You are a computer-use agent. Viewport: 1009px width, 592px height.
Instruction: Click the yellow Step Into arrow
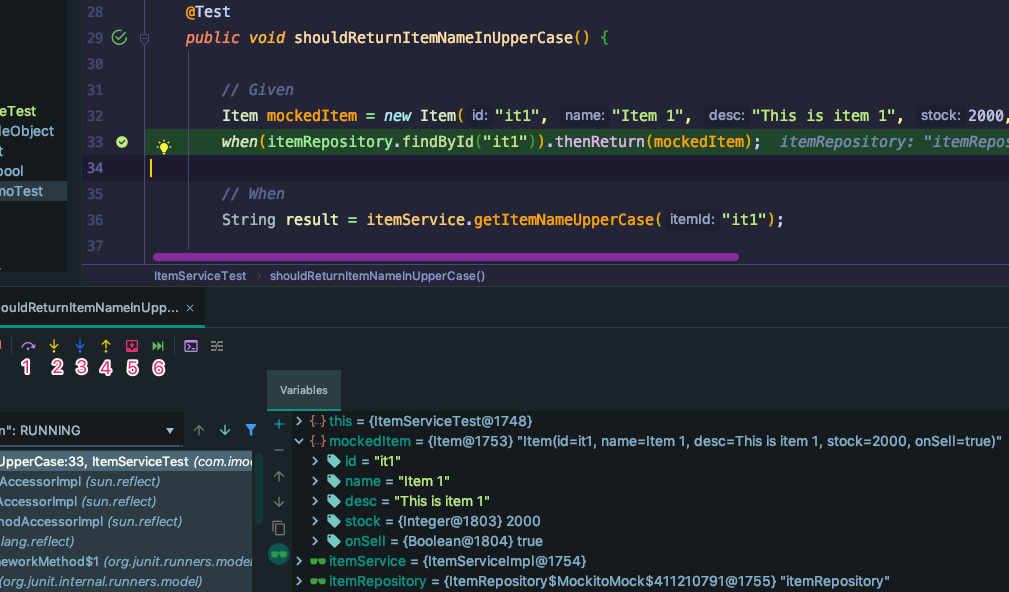tap(54, 346)
